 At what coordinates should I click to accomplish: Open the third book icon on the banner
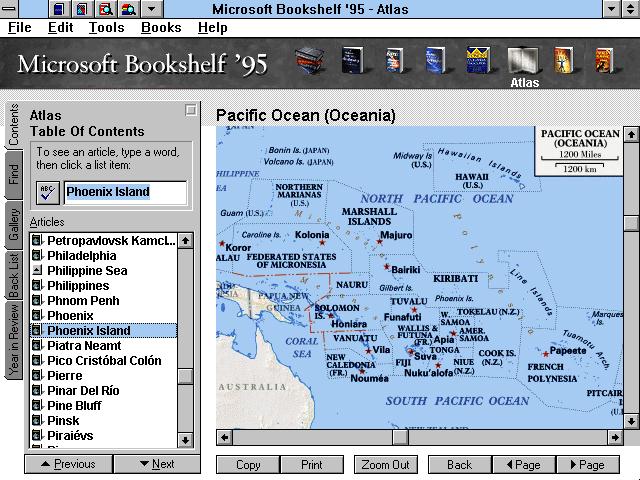[394, 60]
